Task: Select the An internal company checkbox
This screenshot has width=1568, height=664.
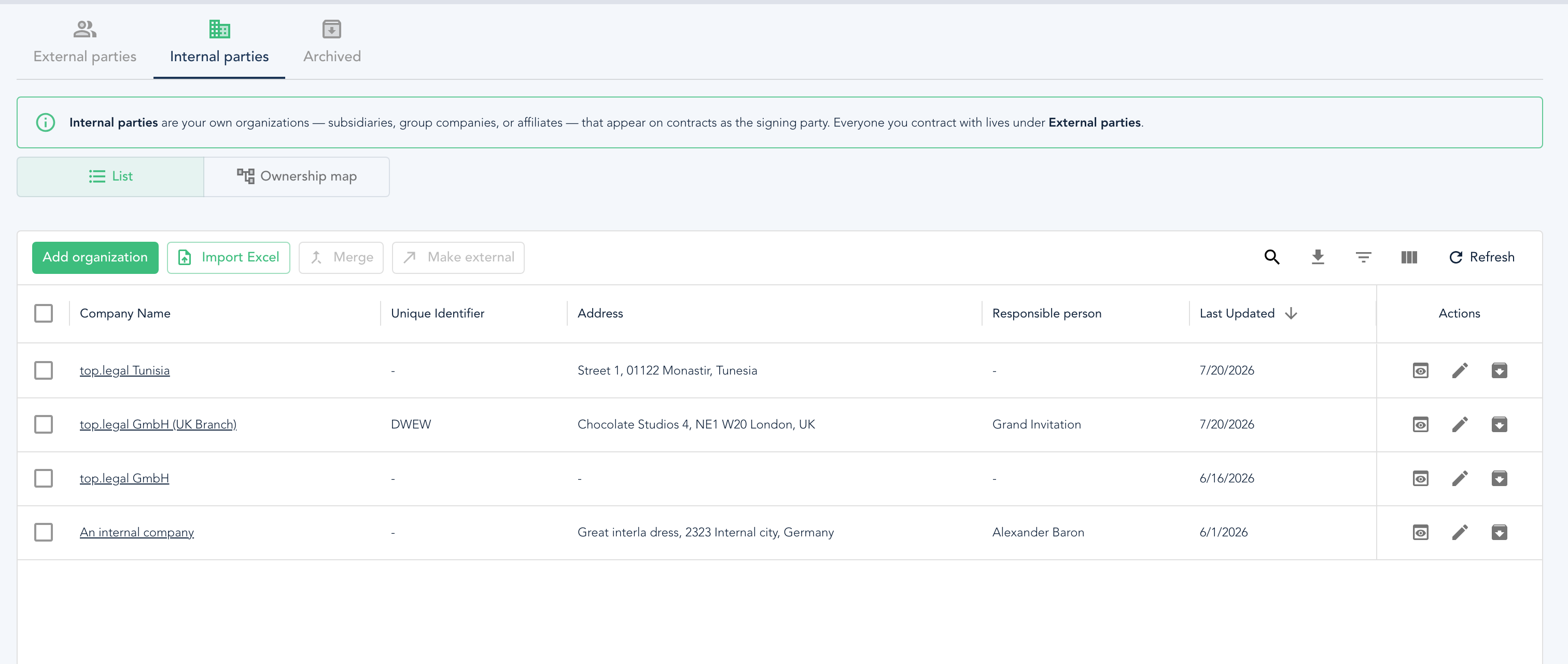Action: pyautogui.click(x=43, y=532)
